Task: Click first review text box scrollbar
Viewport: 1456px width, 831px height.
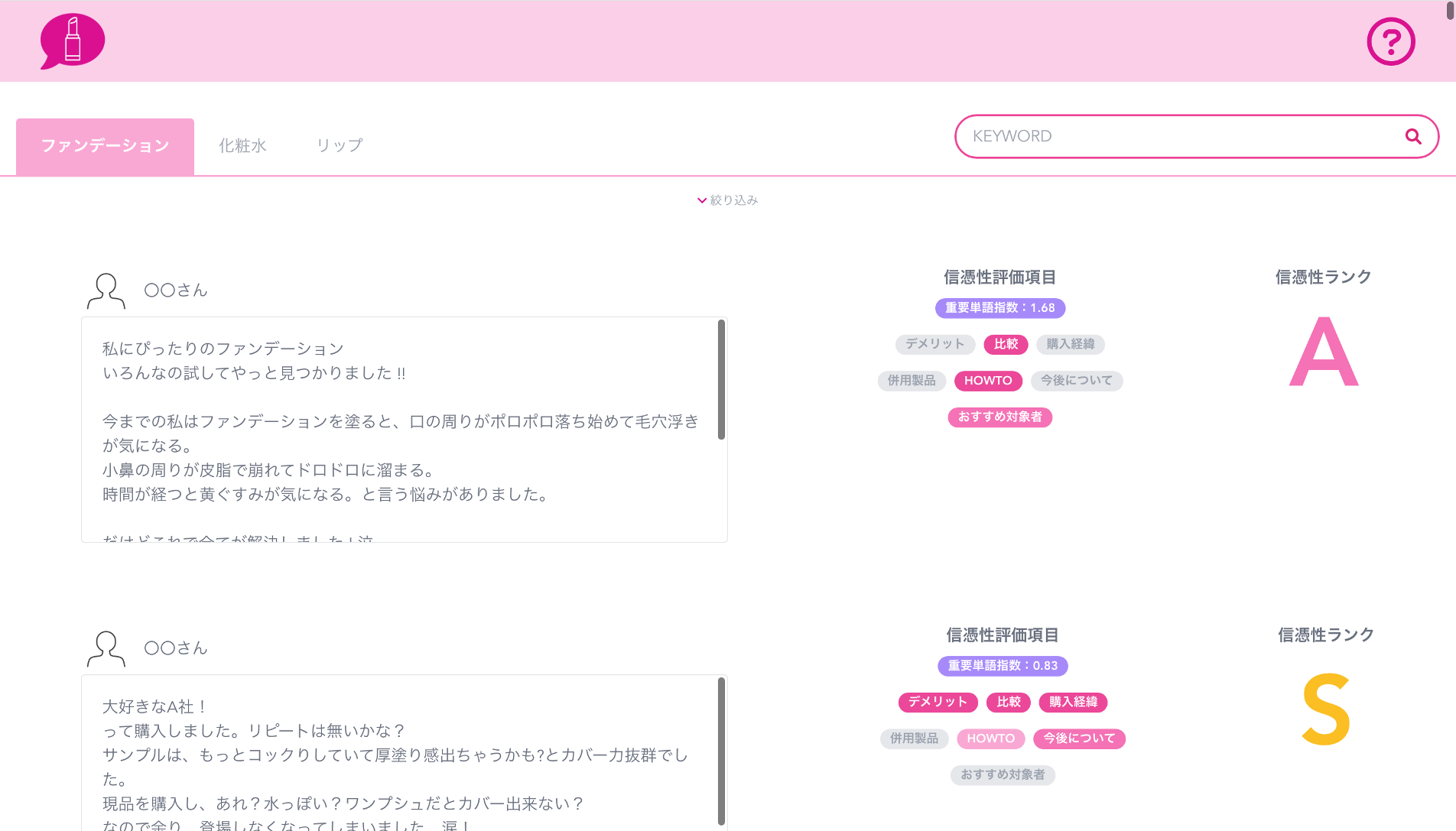Action: point(721,380)
